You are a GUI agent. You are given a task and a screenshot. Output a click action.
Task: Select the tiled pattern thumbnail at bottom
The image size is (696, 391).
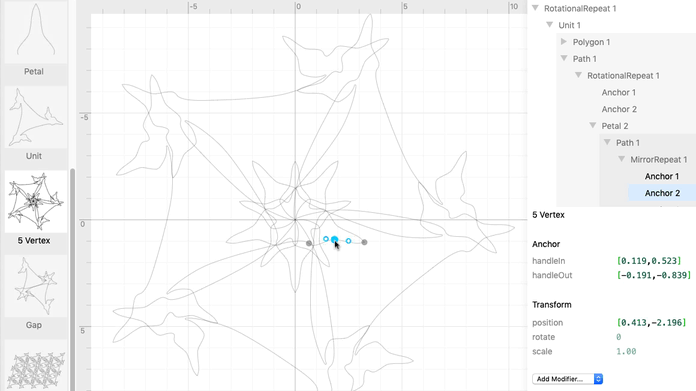pos(36,366)
